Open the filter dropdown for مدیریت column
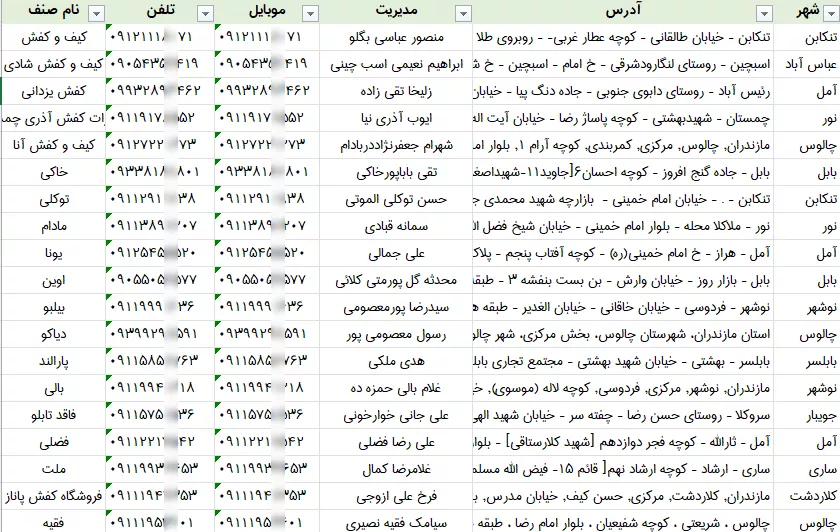 point(463,13)
